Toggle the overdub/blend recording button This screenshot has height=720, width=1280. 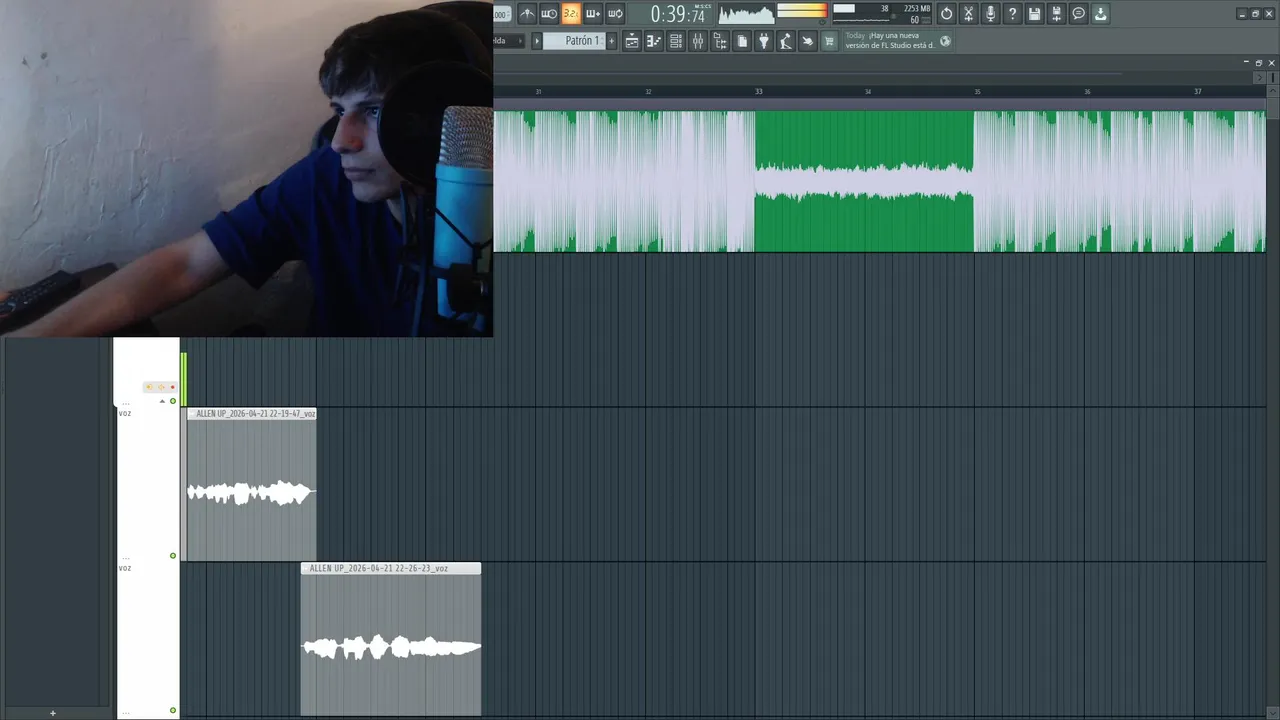(593, 13)
